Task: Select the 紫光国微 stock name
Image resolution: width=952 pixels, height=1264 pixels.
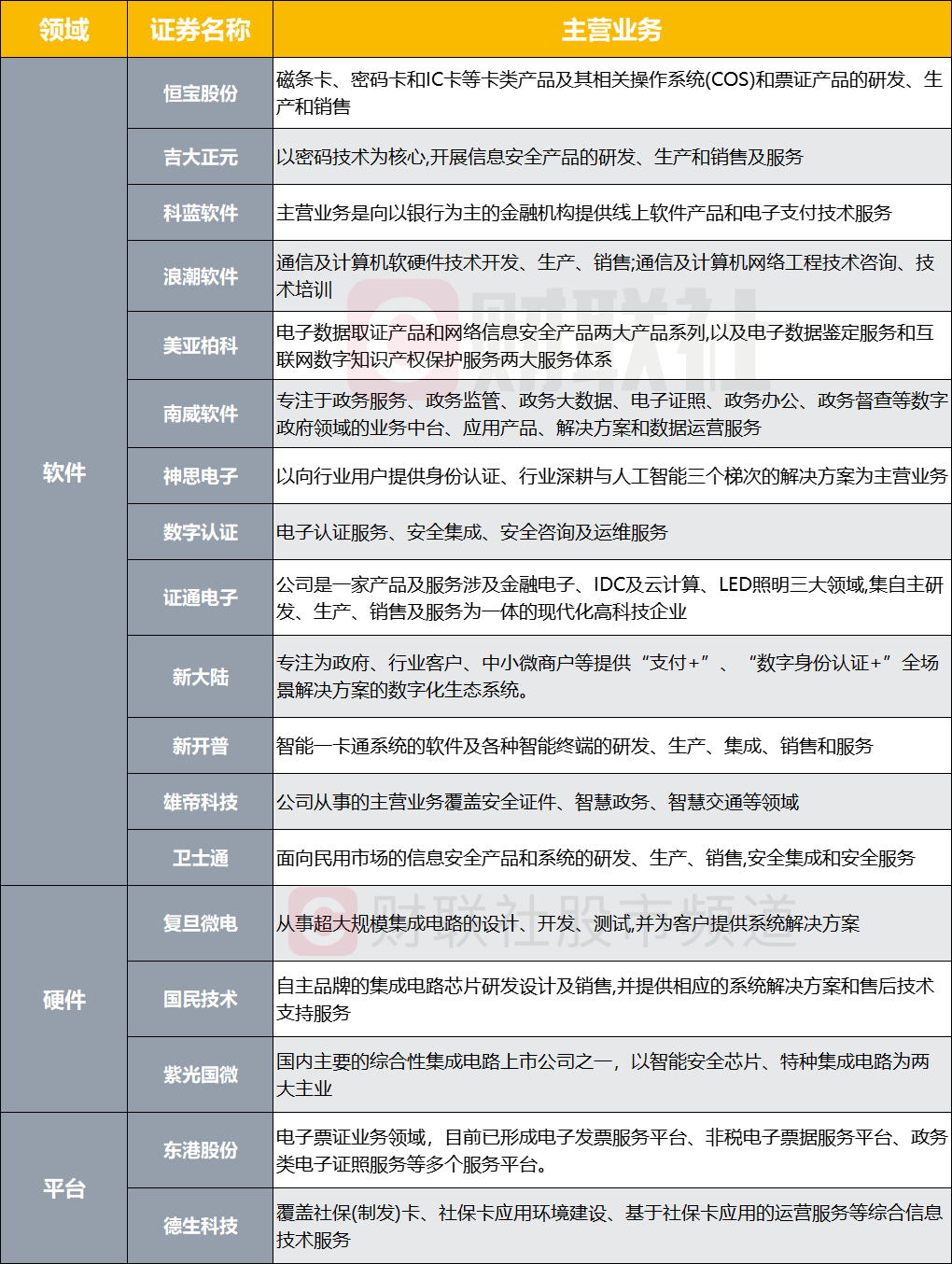Action: (x=200, y=1074)
